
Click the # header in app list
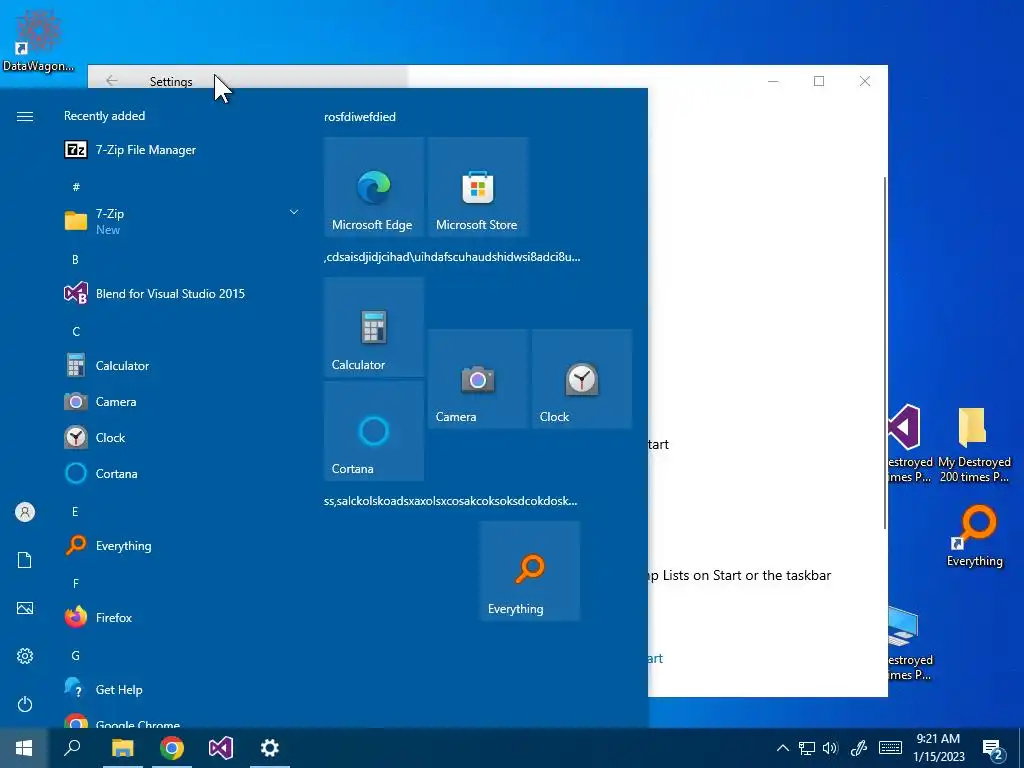(x=76, y=187)
